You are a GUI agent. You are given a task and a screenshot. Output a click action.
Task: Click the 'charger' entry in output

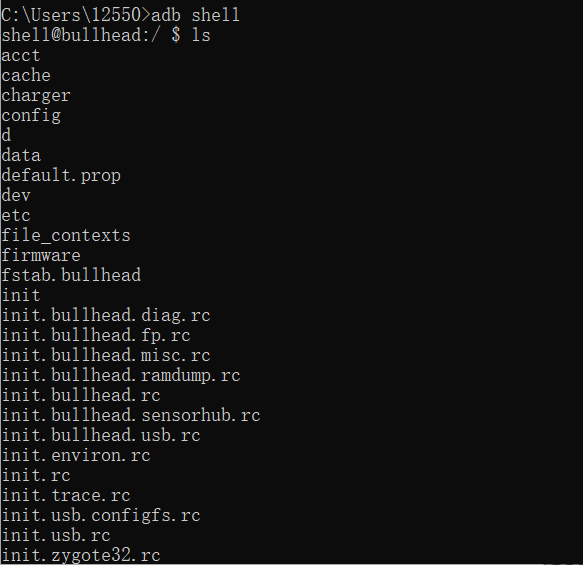point(36,96)
